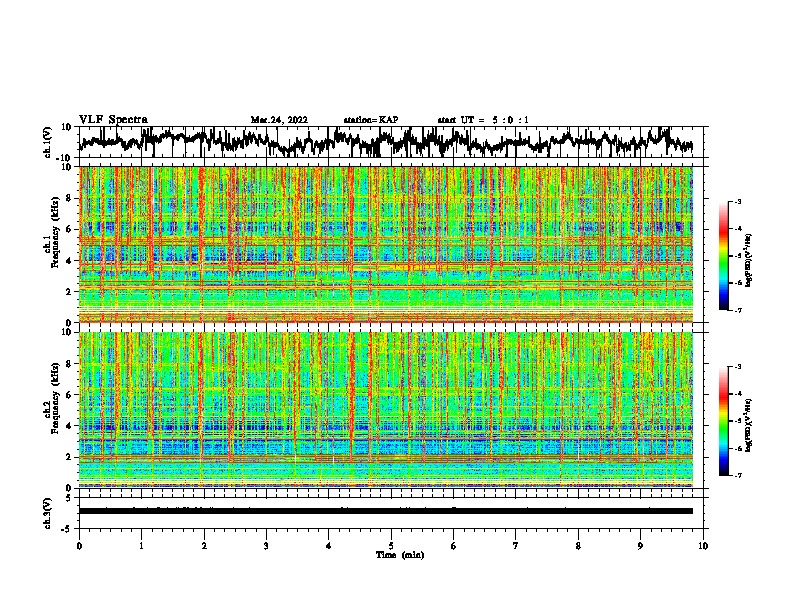Image resolution: width=792 pixels, height=612 pixels.
Task: Click the "station=KAP" header label
Action: point(371,120)
